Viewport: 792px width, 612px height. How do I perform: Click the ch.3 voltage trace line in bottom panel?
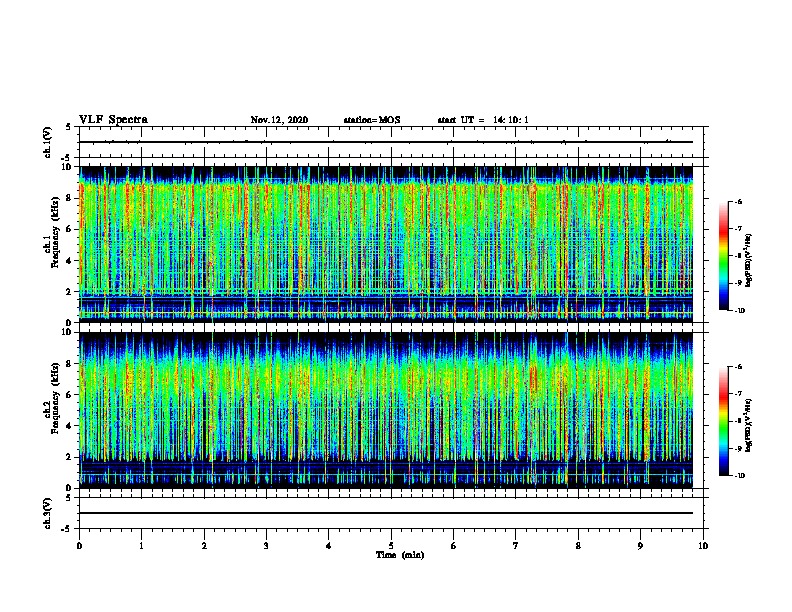point(386,513)
